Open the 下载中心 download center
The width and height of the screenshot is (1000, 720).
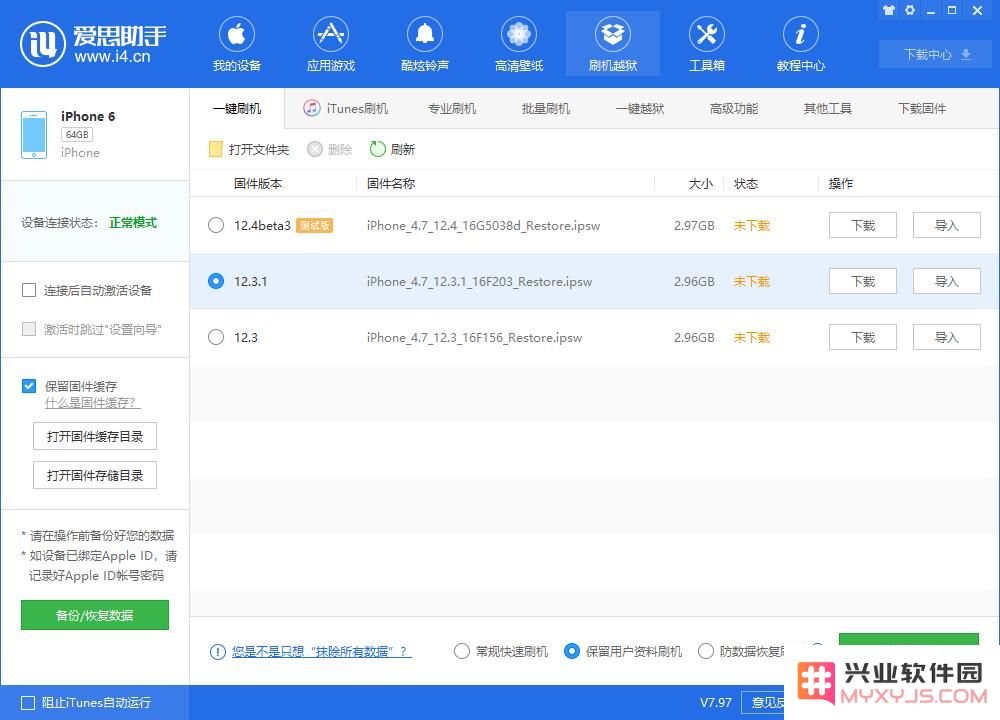tap(937, 54)
